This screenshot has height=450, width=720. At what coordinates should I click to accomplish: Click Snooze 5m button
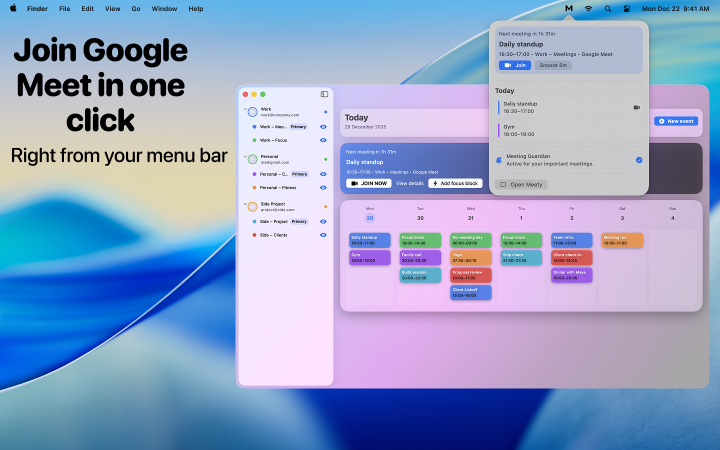coord(553,65)
